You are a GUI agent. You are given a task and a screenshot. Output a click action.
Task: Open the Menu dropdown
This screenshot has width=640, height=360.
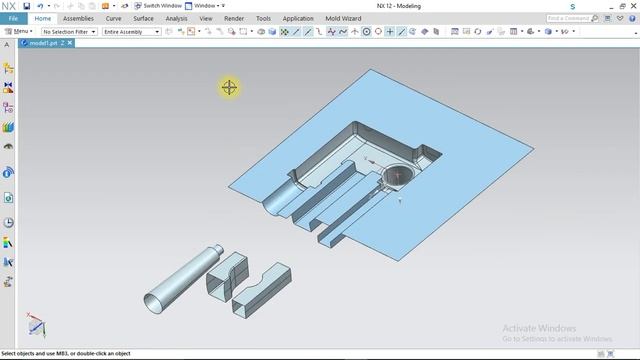tap(19, 31)
